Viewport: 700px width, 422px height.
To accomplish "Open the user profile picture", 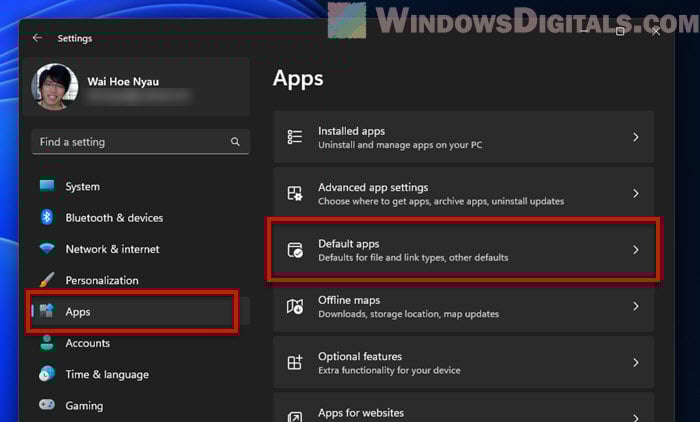I will tap(55, 87).
